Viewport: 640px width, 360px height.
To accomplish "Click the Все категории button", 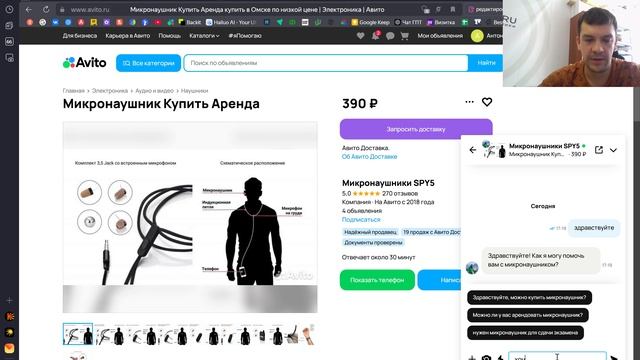I will click(x=148, y=63).
